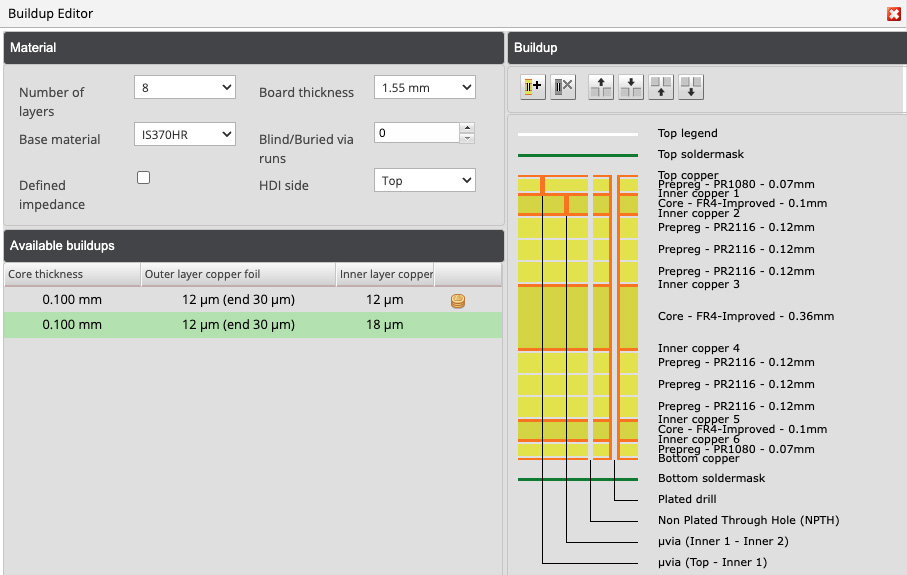Click the Blind/Buried via runs input field
The image size is (907, 575).
(416, 133)
